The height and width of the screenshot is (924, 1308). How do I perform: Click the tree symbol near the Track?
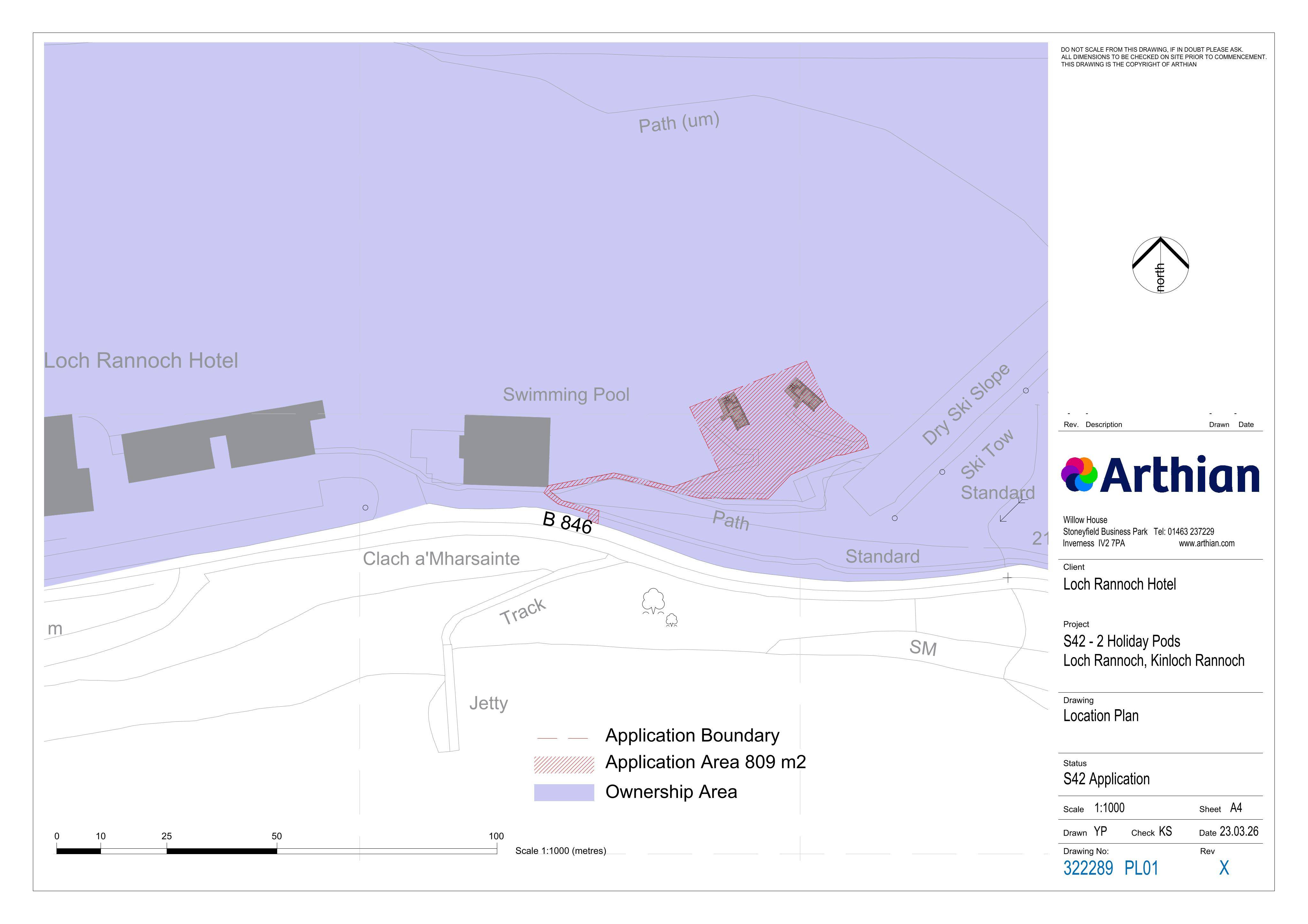tap(653, 601)
